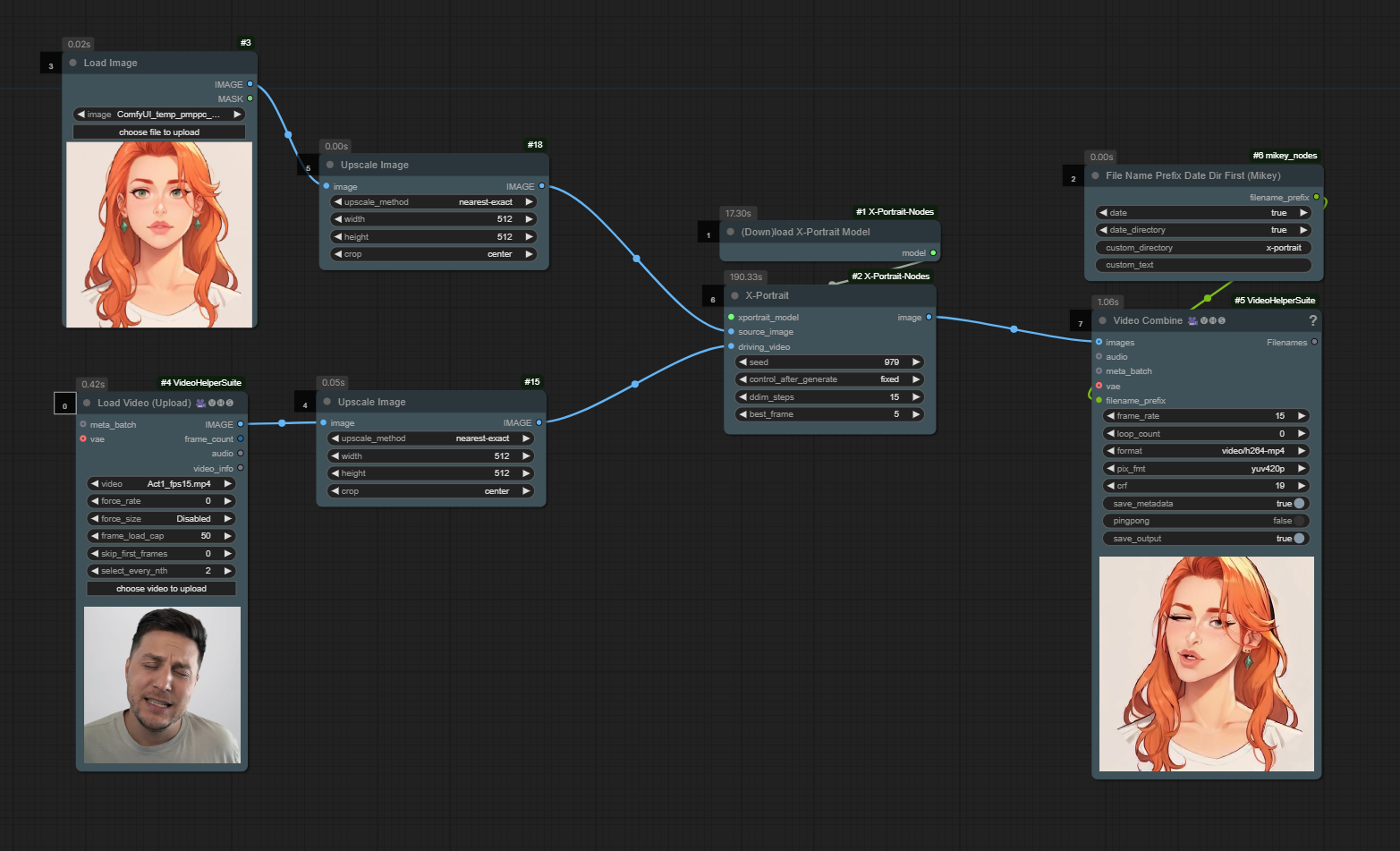Select the File Name Prefix Date Dir First title
Viewport: 1400px width, 851px height.
(1192, 175)
